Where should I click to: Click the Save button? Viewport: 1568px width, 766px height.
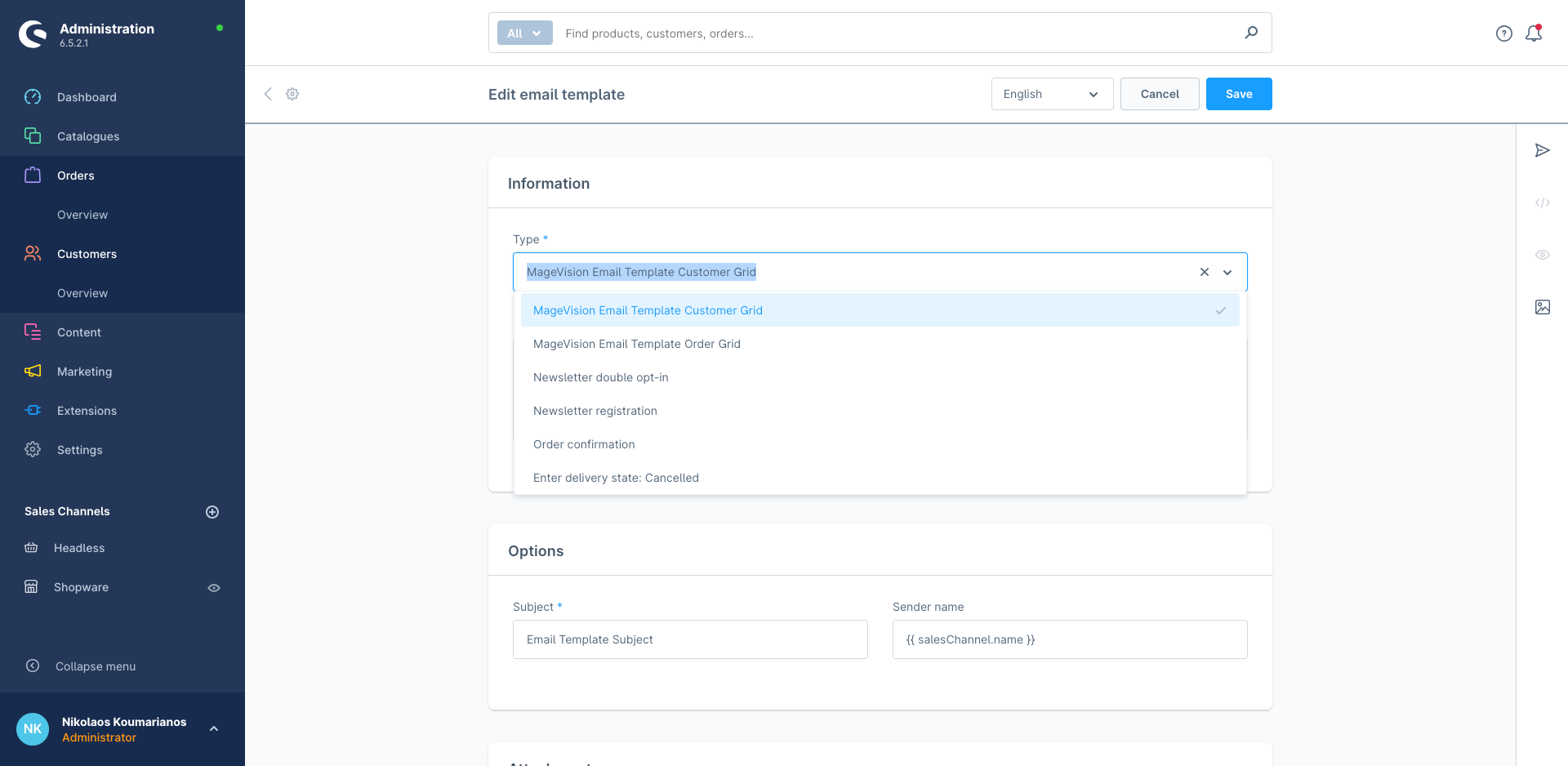[1239, 94]
